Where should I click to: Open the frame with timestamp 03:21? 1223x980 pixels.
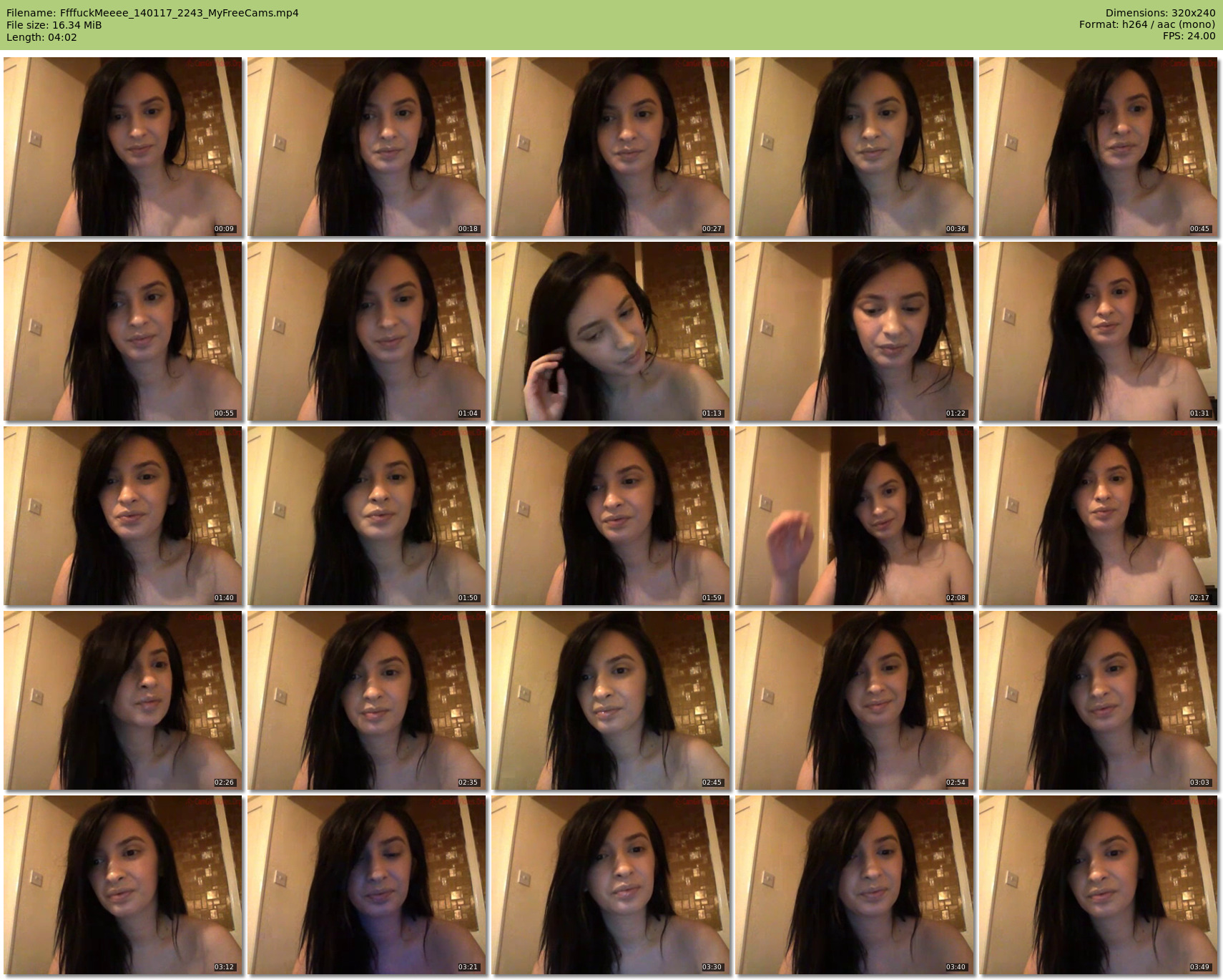click(x=367, y=885)
